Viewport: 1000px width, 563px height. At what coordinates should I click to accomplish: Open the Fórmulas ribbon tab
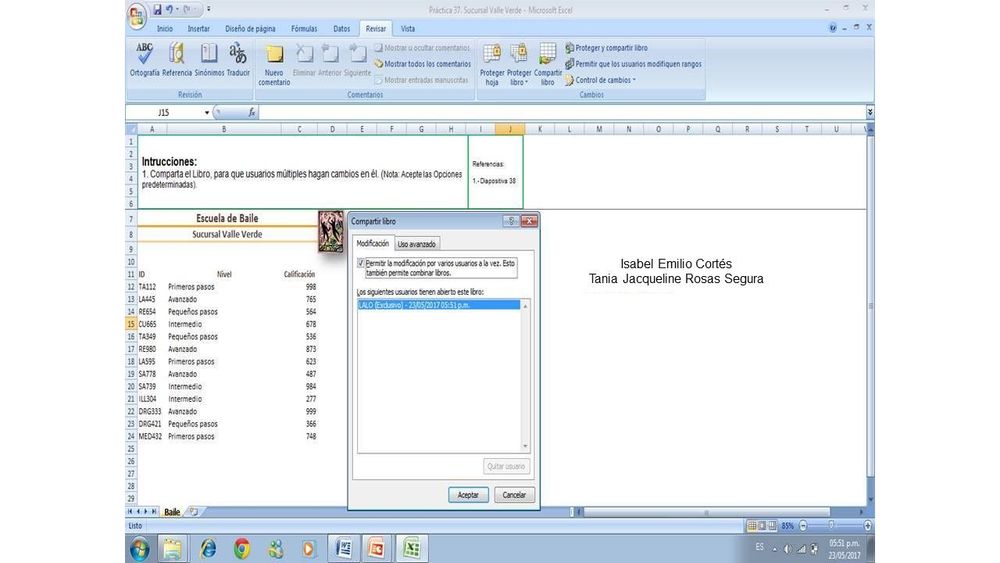tap(303, 29)
